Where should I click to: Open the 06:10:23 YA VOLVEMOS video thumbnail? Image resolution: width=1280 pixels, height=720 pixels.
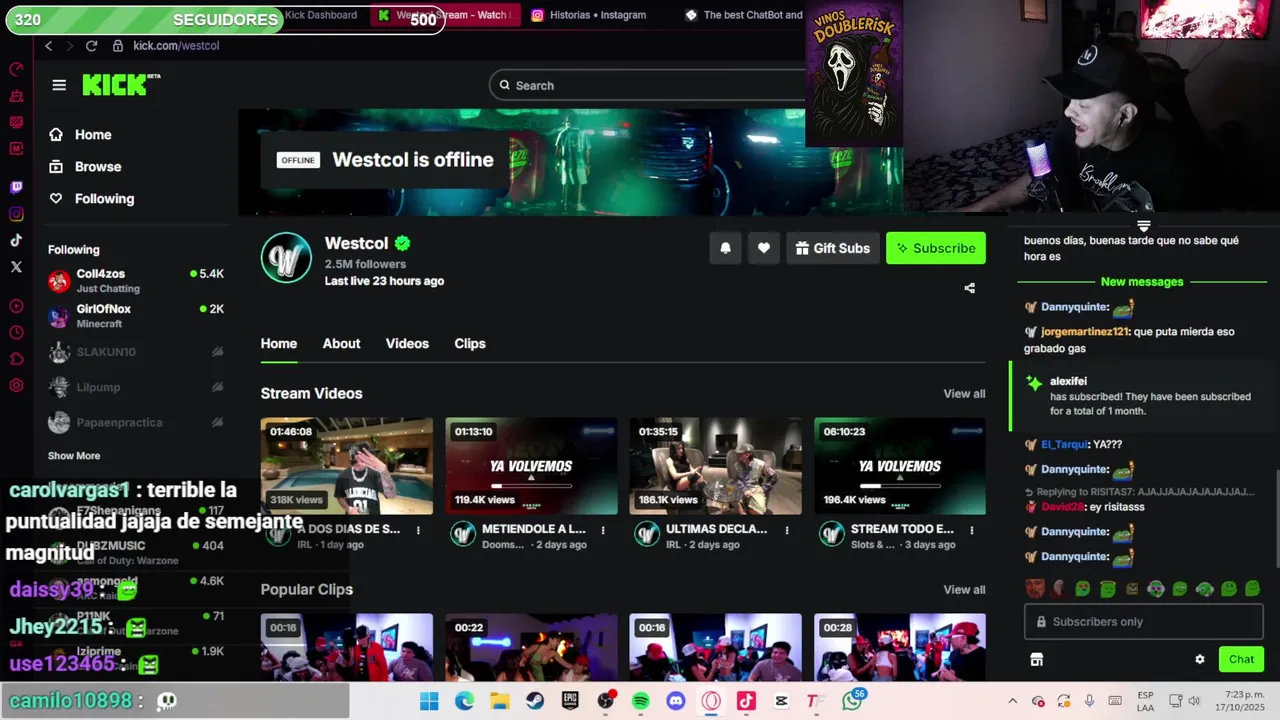click(900, 466)
